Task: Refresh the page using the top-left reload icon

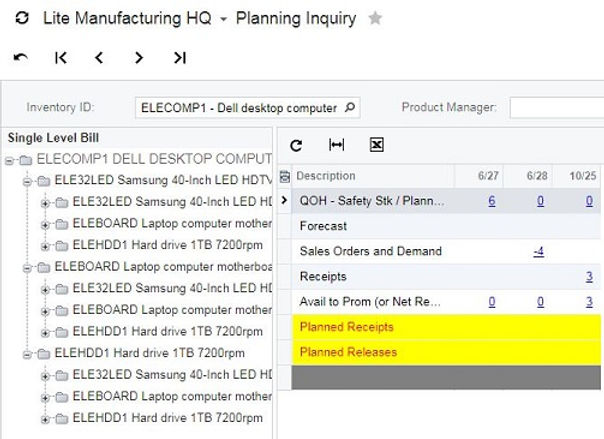Action: (x=22, y=18)
